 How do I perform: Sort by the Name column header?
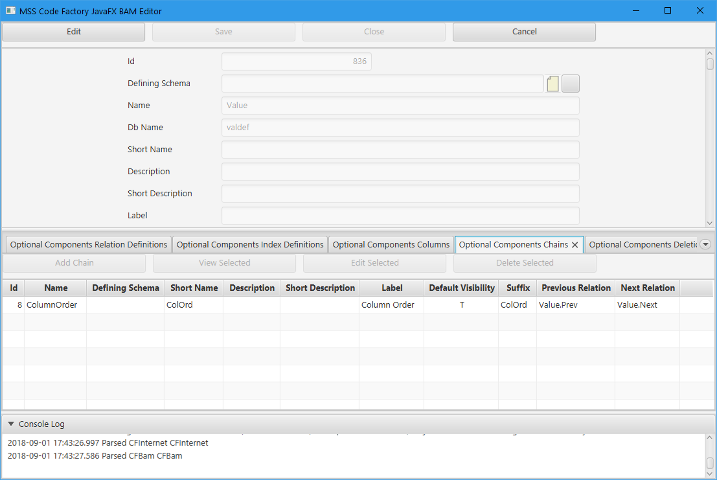(56, 288)
